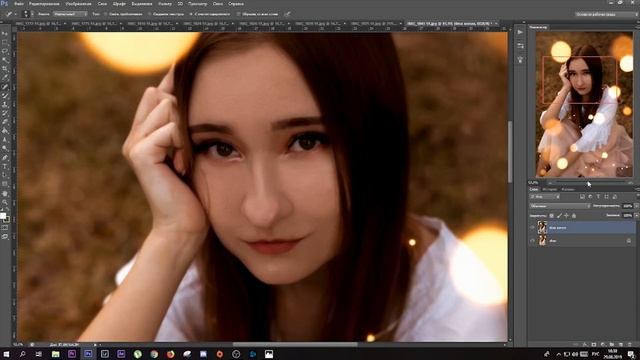
Task: Filter layers by type (T) icon
Action: click(598, 197)
